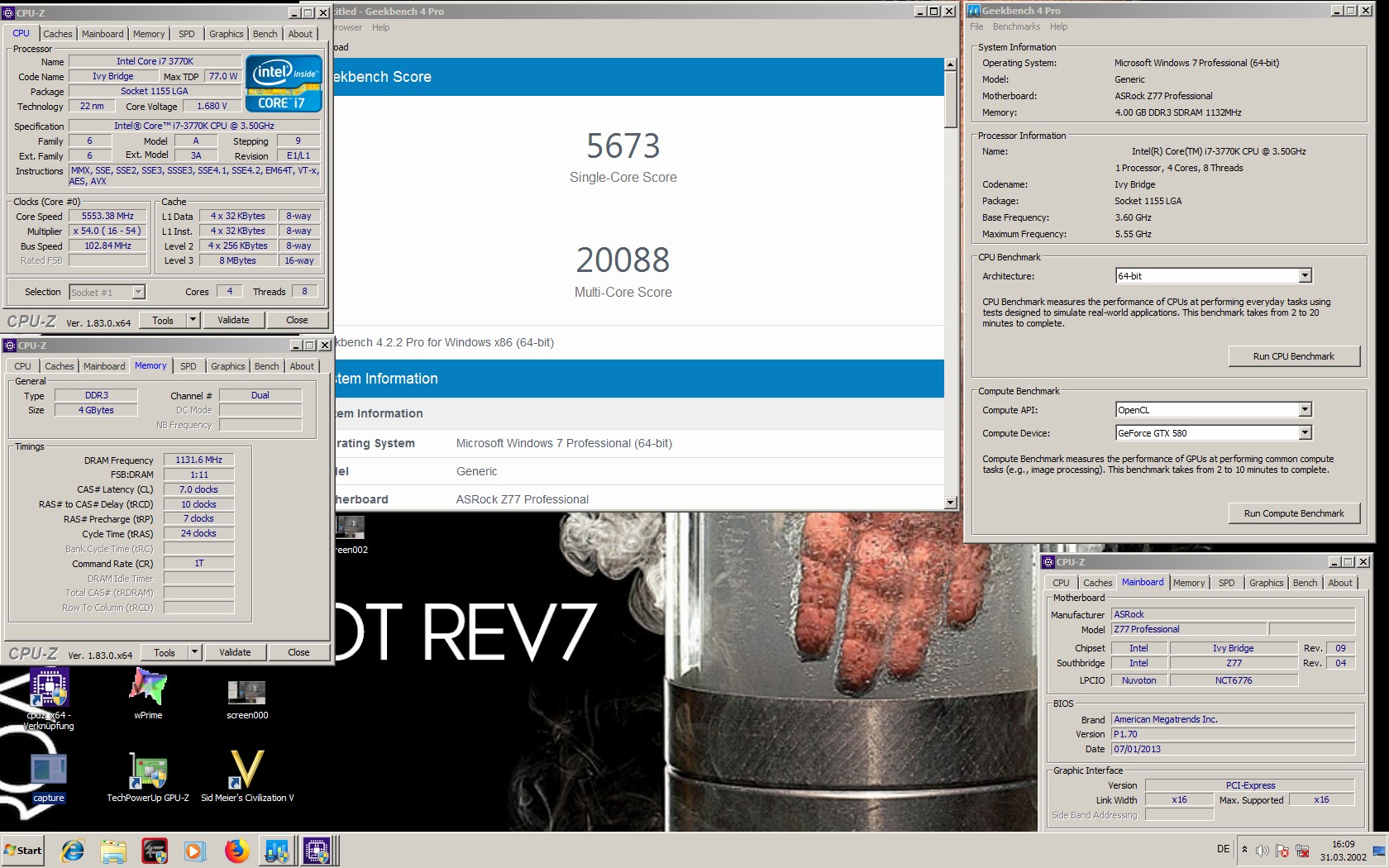
Task: Open Internet Explorer from the taskbar
Action: (74, 851)
